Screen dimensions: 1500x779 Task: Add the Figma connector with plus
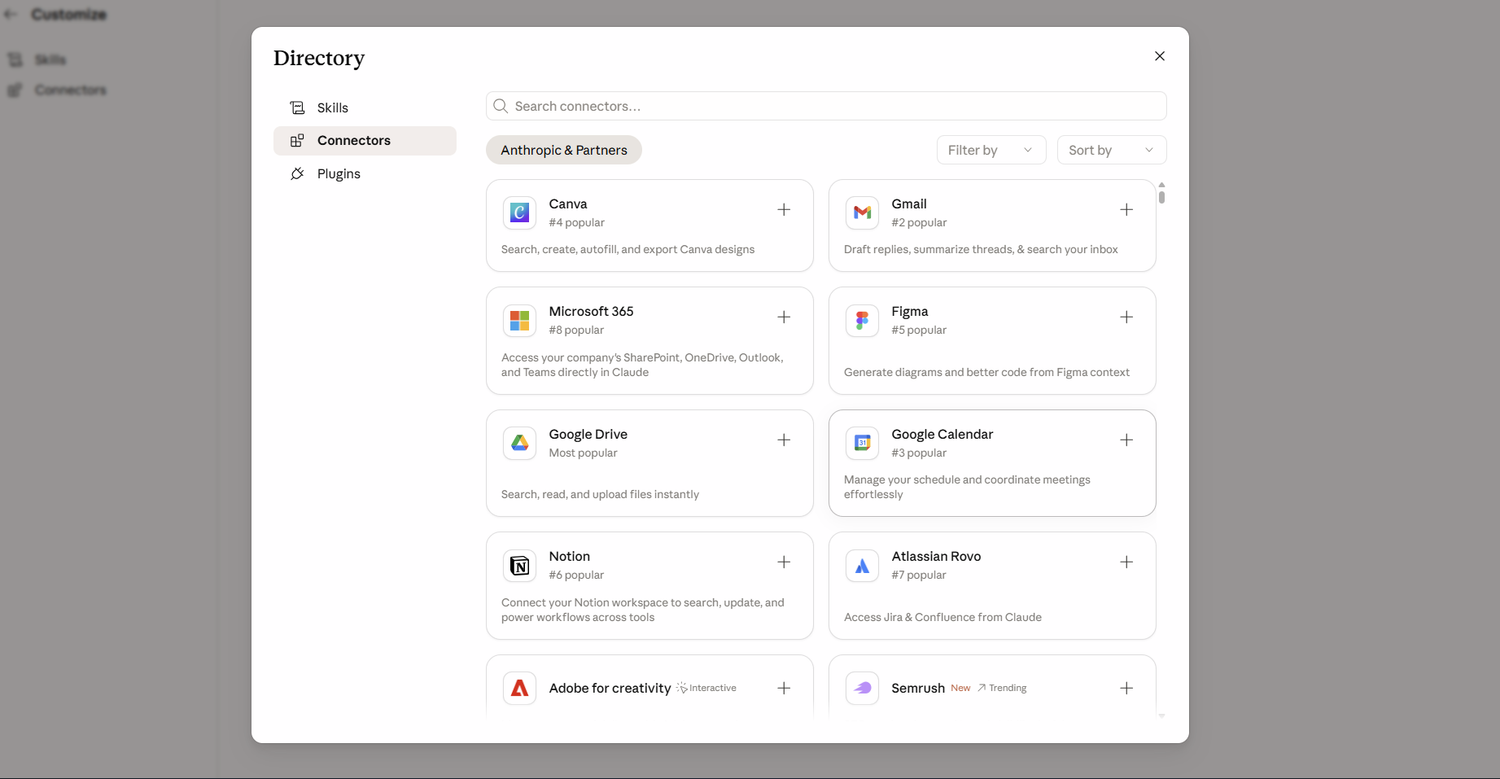coord(1126,317)
